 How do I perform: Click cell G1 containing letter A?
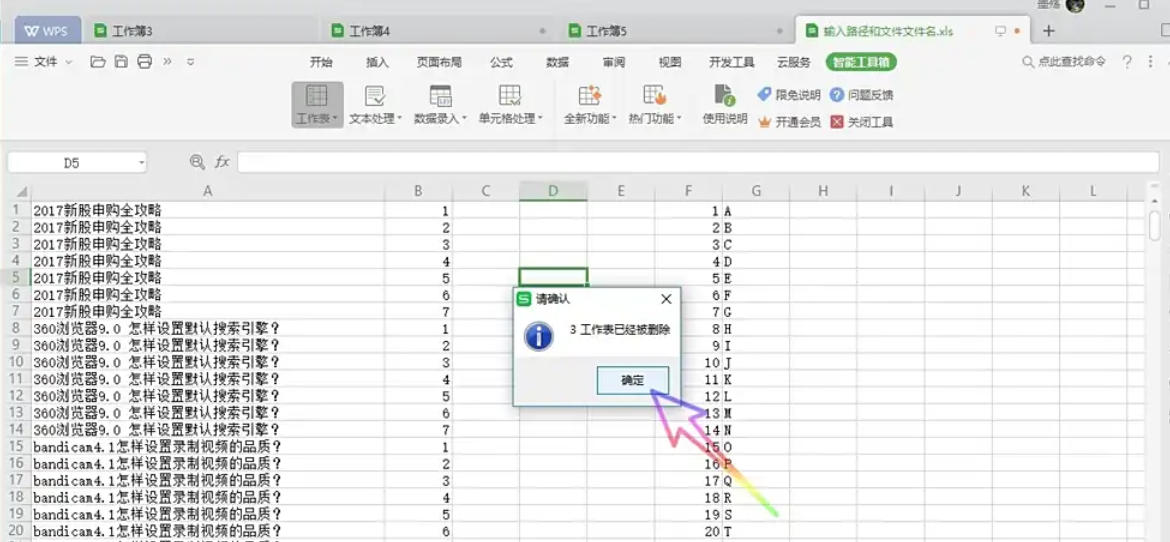click(756, 210)
